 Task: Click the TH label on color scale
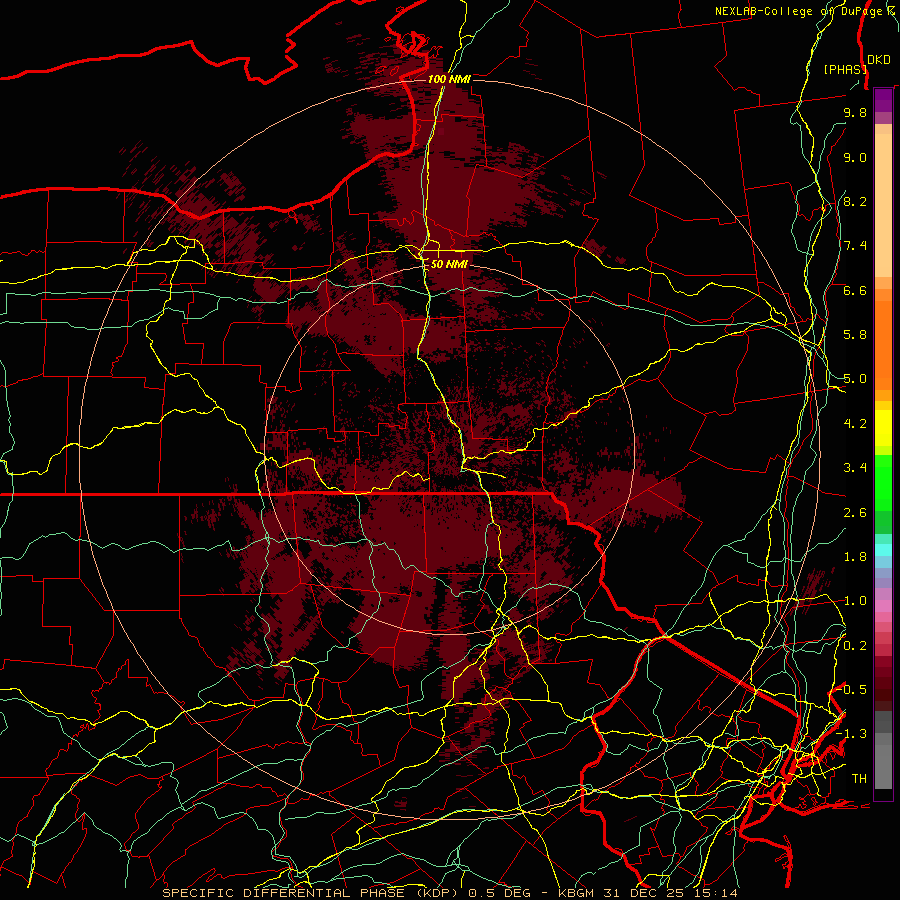point(859,779)
